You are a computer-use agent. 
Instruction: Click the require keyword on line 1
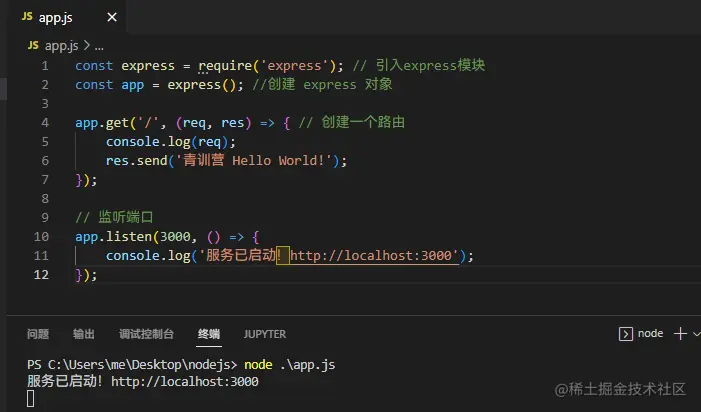tap(225, 66)
